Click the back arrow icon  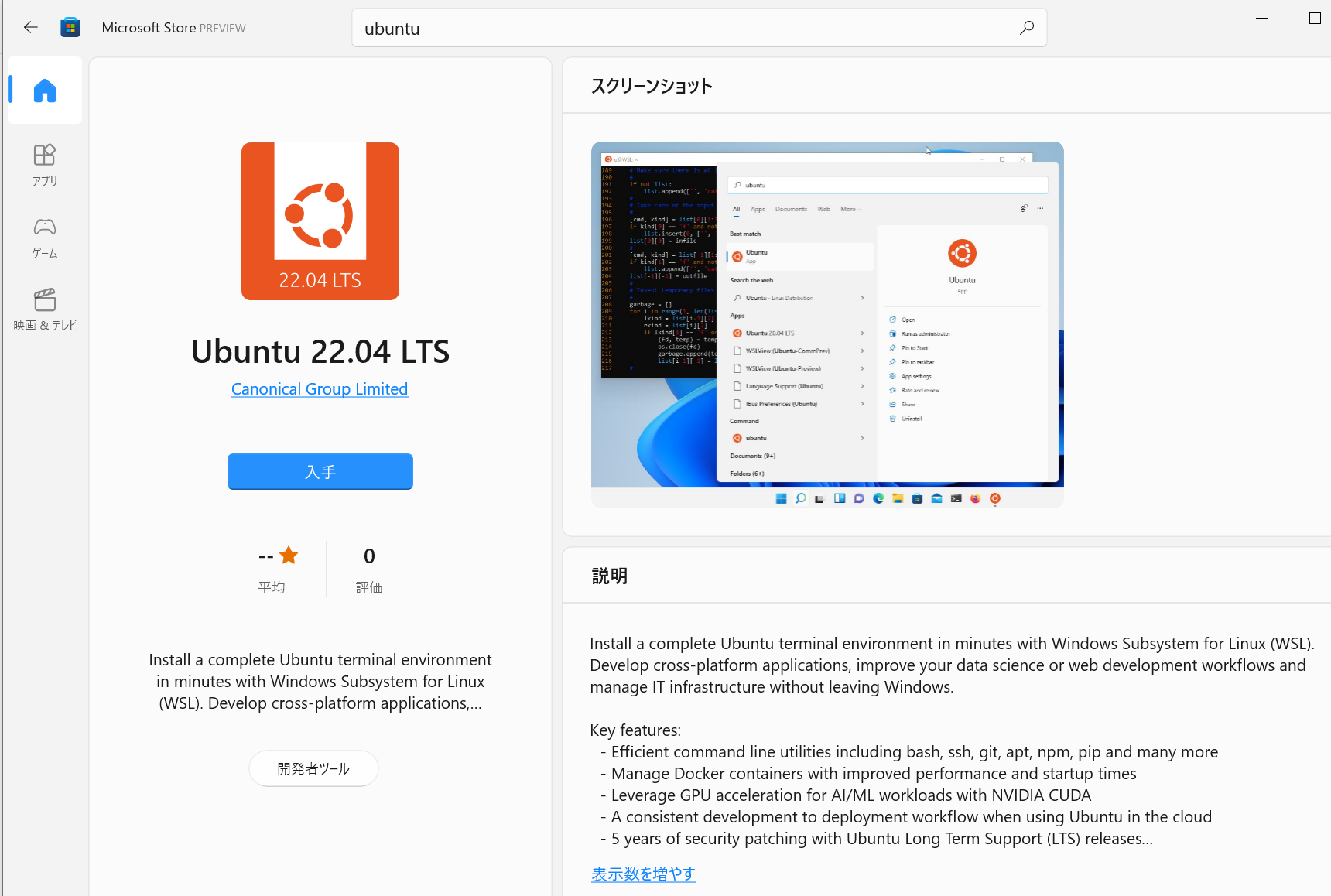[31, 28]
